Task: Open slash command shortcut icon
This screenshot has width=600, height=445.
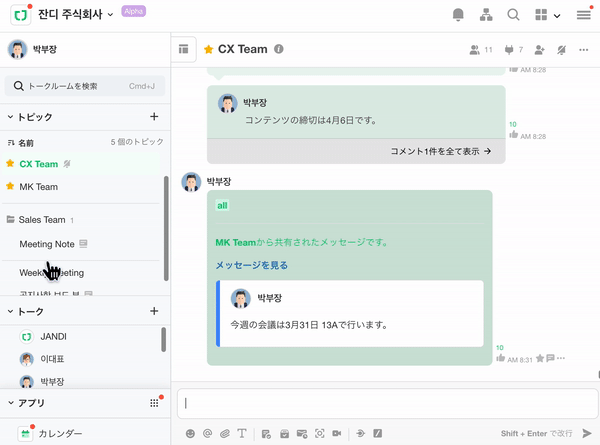Action: pos(378,434)
